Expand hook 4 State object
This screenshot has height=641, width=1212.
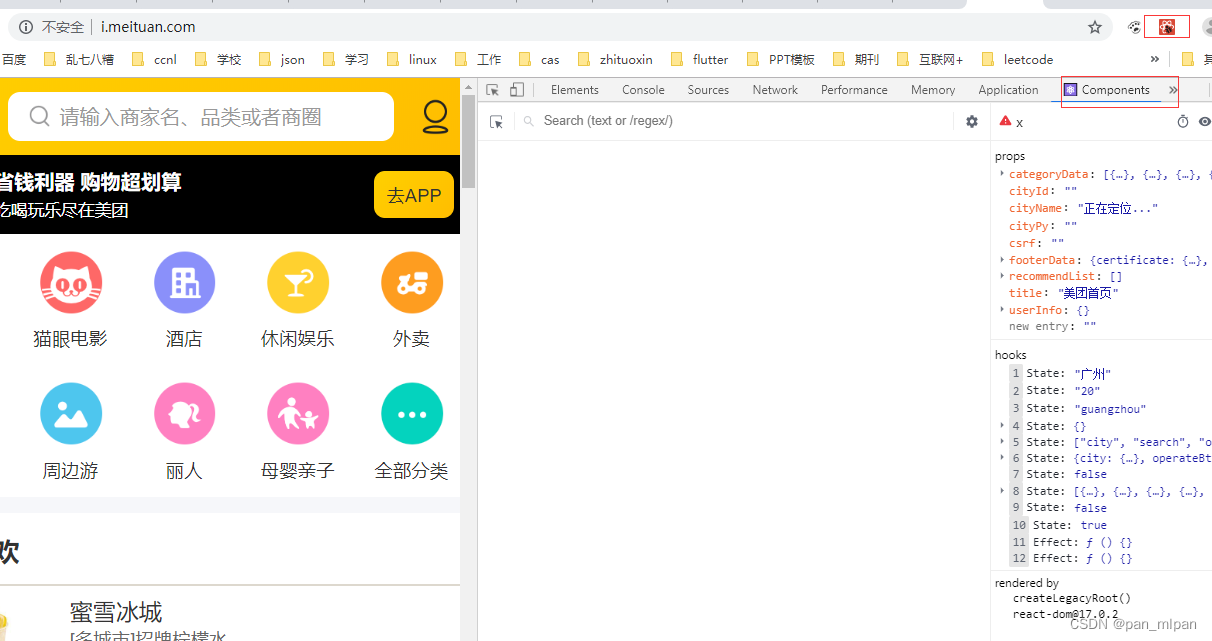[1002, 425]
